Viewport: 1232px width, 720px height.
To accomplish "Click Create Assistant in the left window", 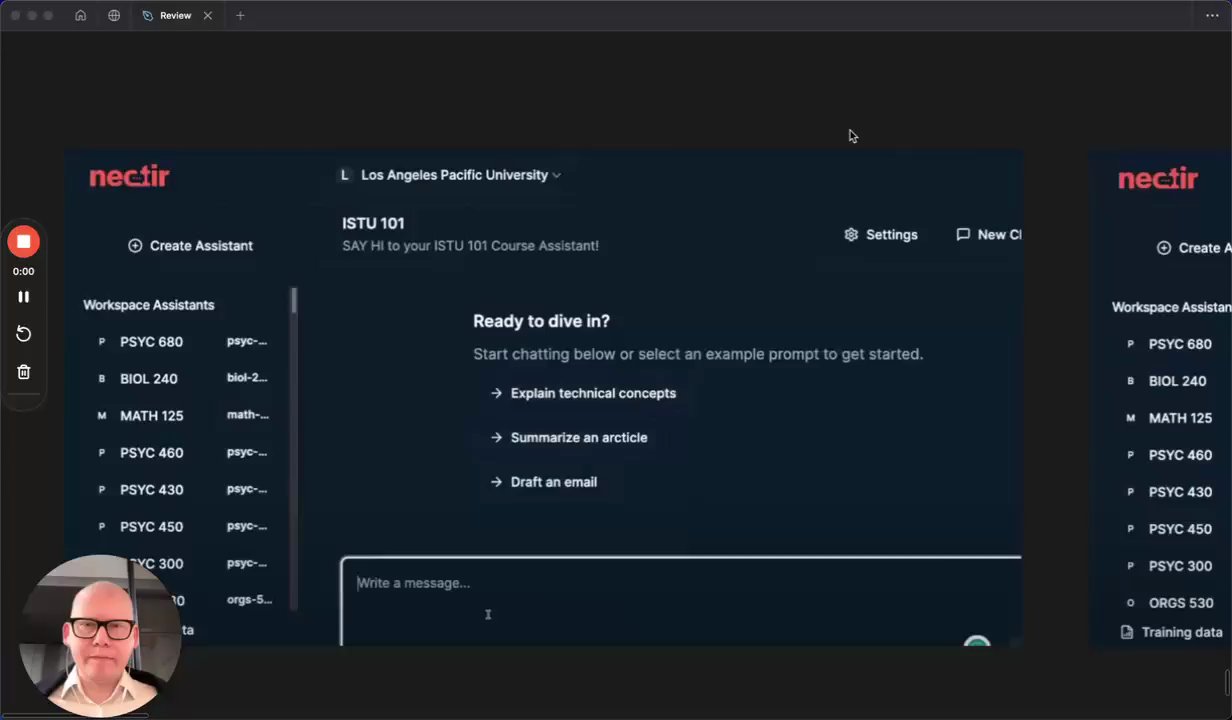I will pyautogui.click(x=190, y=246).
